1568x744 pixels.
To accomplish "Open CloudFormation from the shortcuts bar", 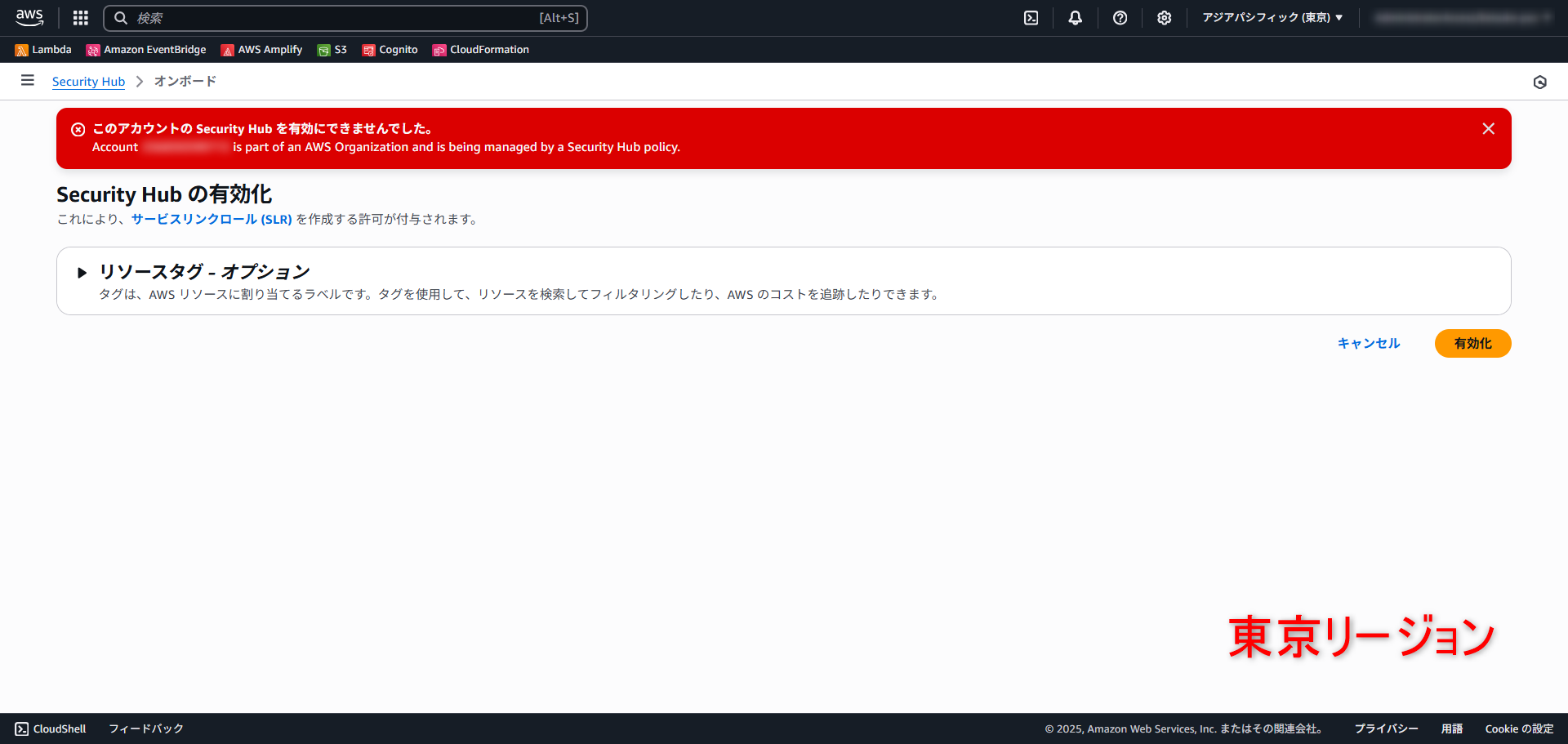I will pyautogui.click(x=481, y=49).
